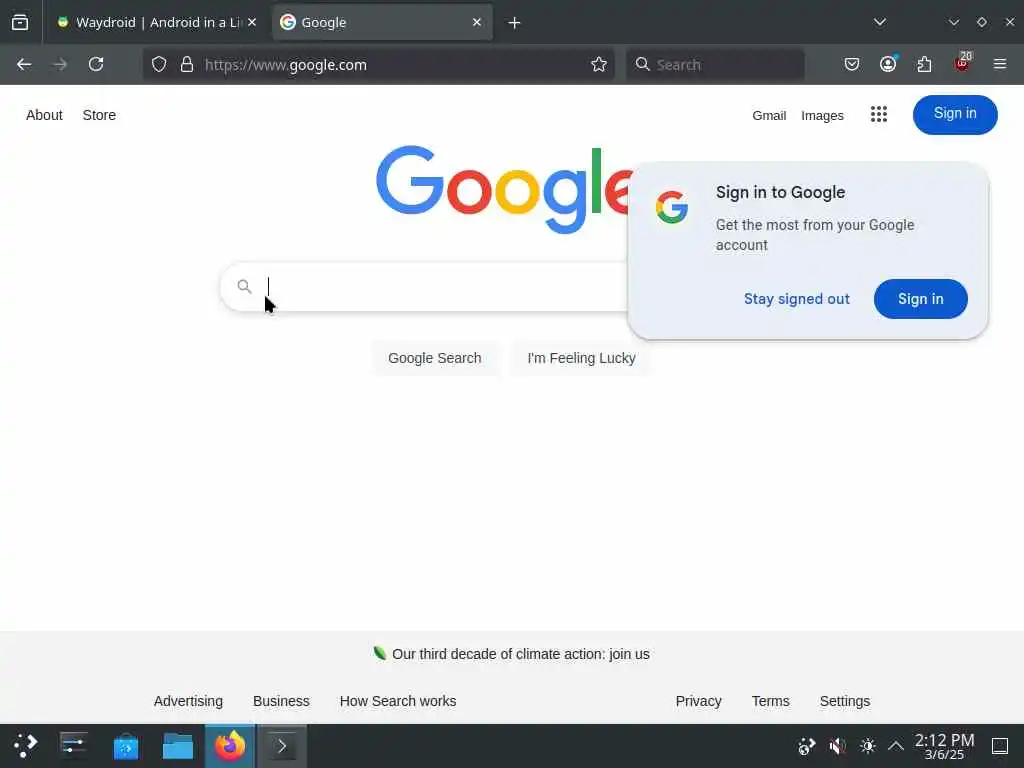This screenshot has width=1024, height=768.
Task: Open How Search works link
Action: pyautogui.click(x=398, y=701)
